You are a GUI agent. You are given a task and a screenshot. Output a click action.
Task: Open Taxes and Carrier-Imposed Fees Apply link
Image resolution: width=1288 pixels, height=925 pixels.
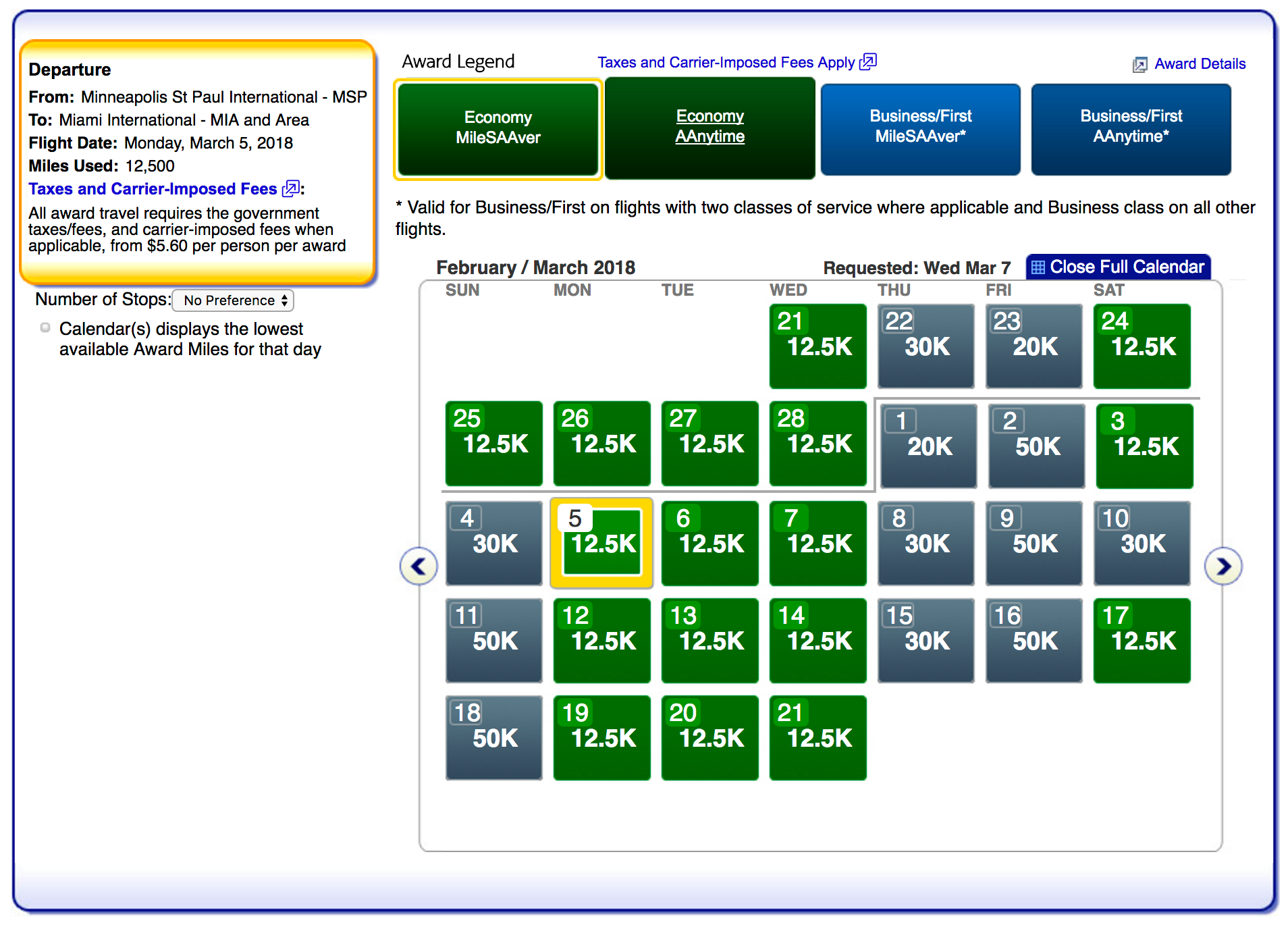click(726, 63)
